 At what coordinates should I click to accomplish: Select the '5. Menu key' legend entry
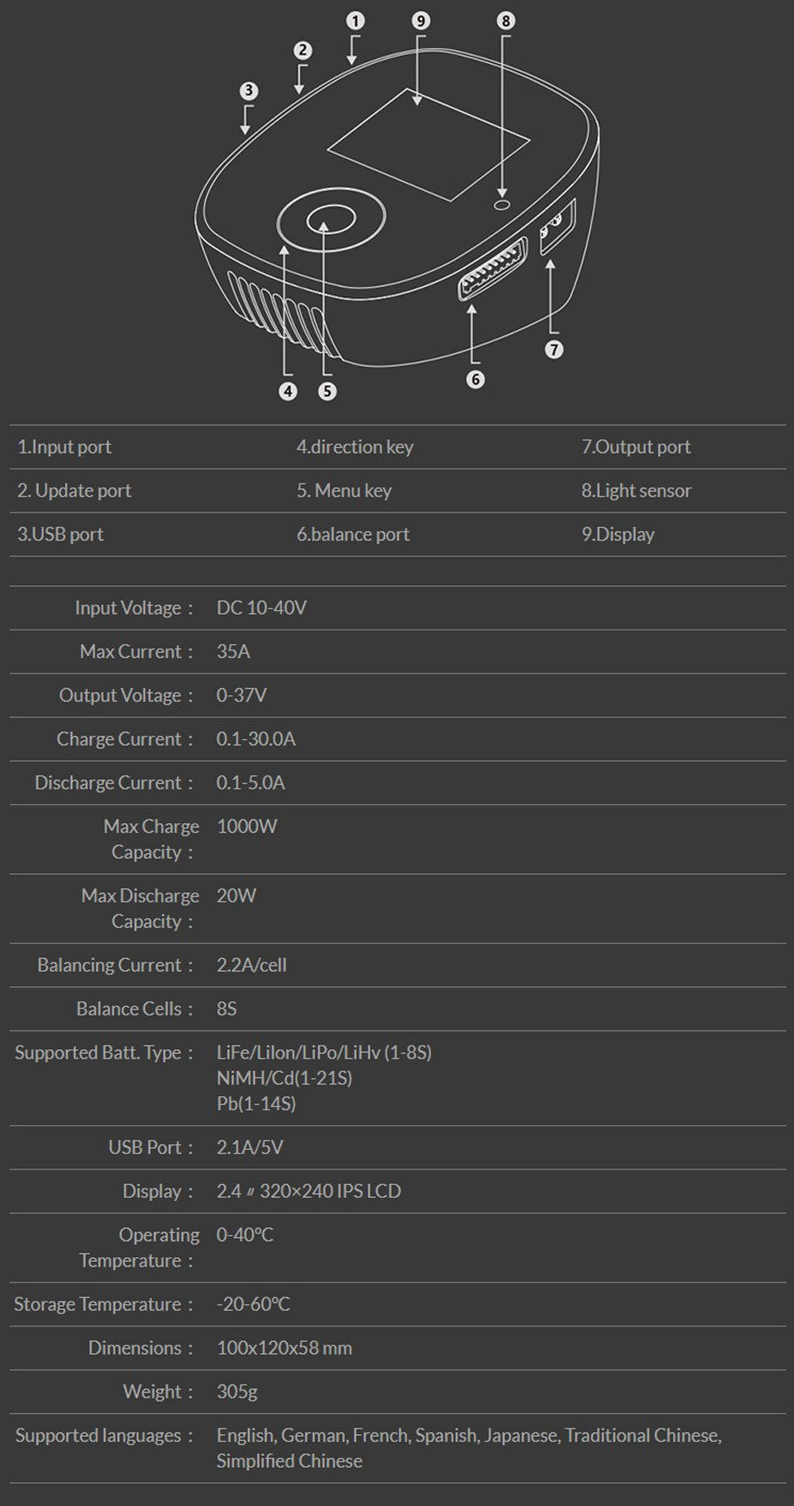pos(344,490)
